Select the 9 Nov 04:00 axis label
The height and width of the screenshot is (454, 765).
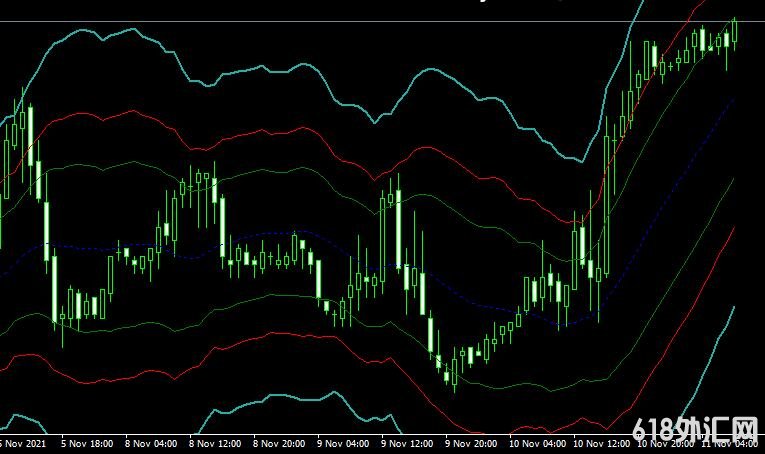click(x=345, y=443)
